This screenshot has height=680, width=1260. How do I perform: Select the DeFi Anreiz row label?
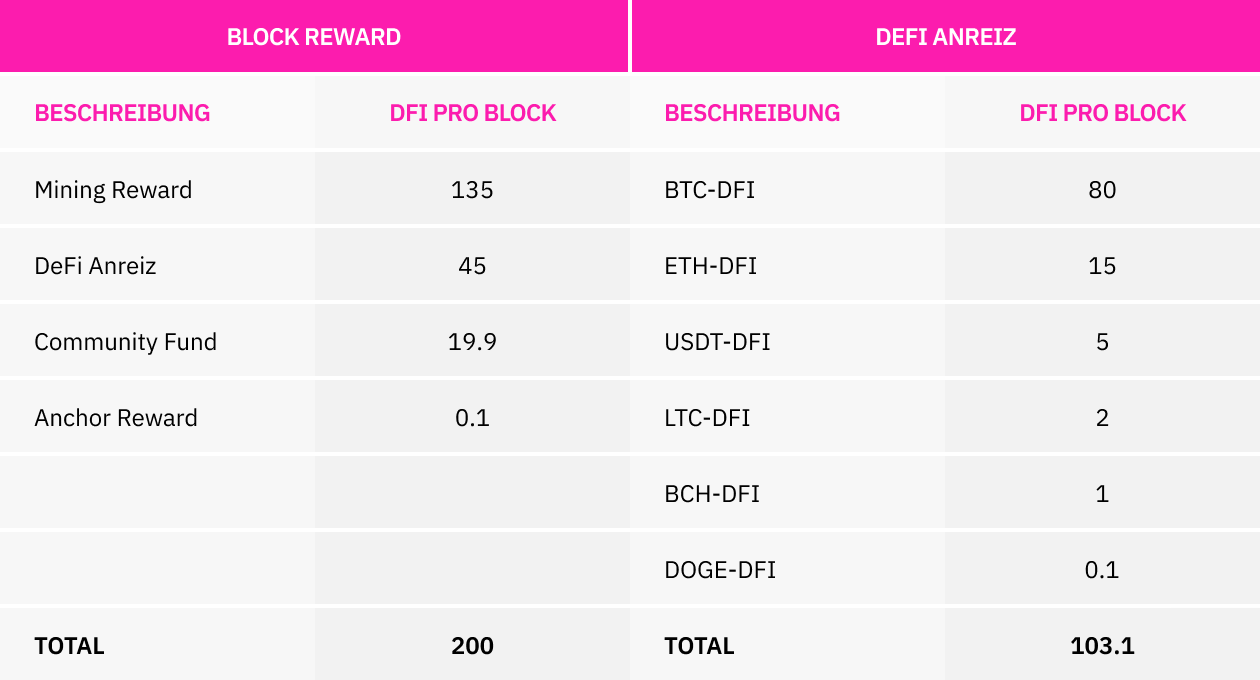95,266
